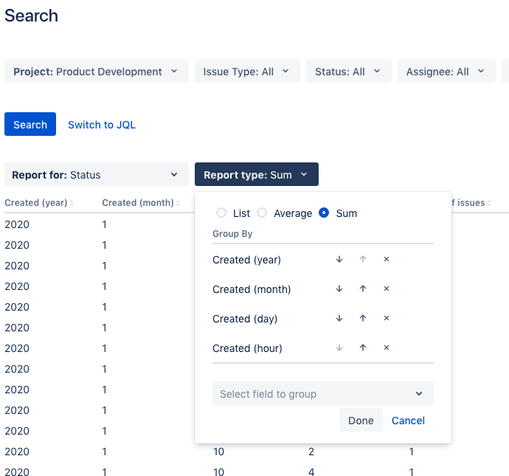Image resolution: width=509 pixels, height=476 pixels.
Task: Open the Report for: Status dropdown
Action: 96,174
